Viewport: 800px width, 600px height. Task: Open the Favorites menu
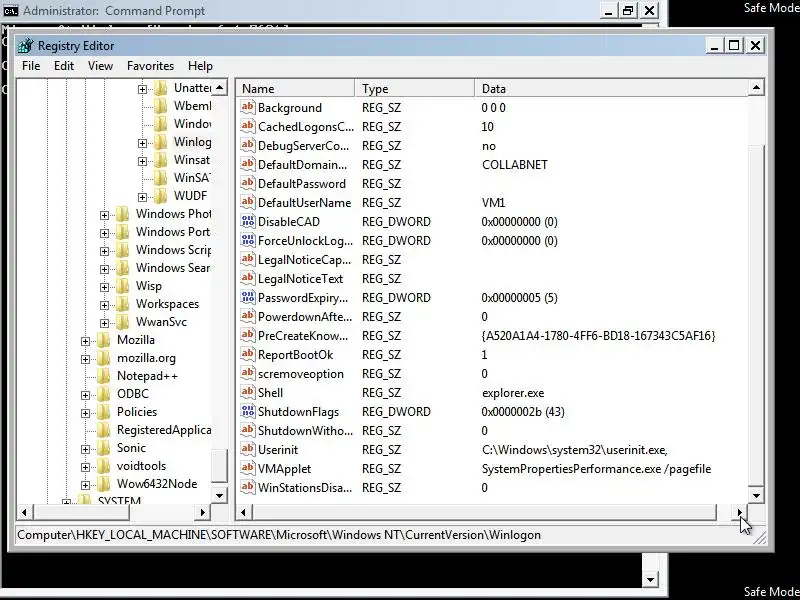point(150,66)
